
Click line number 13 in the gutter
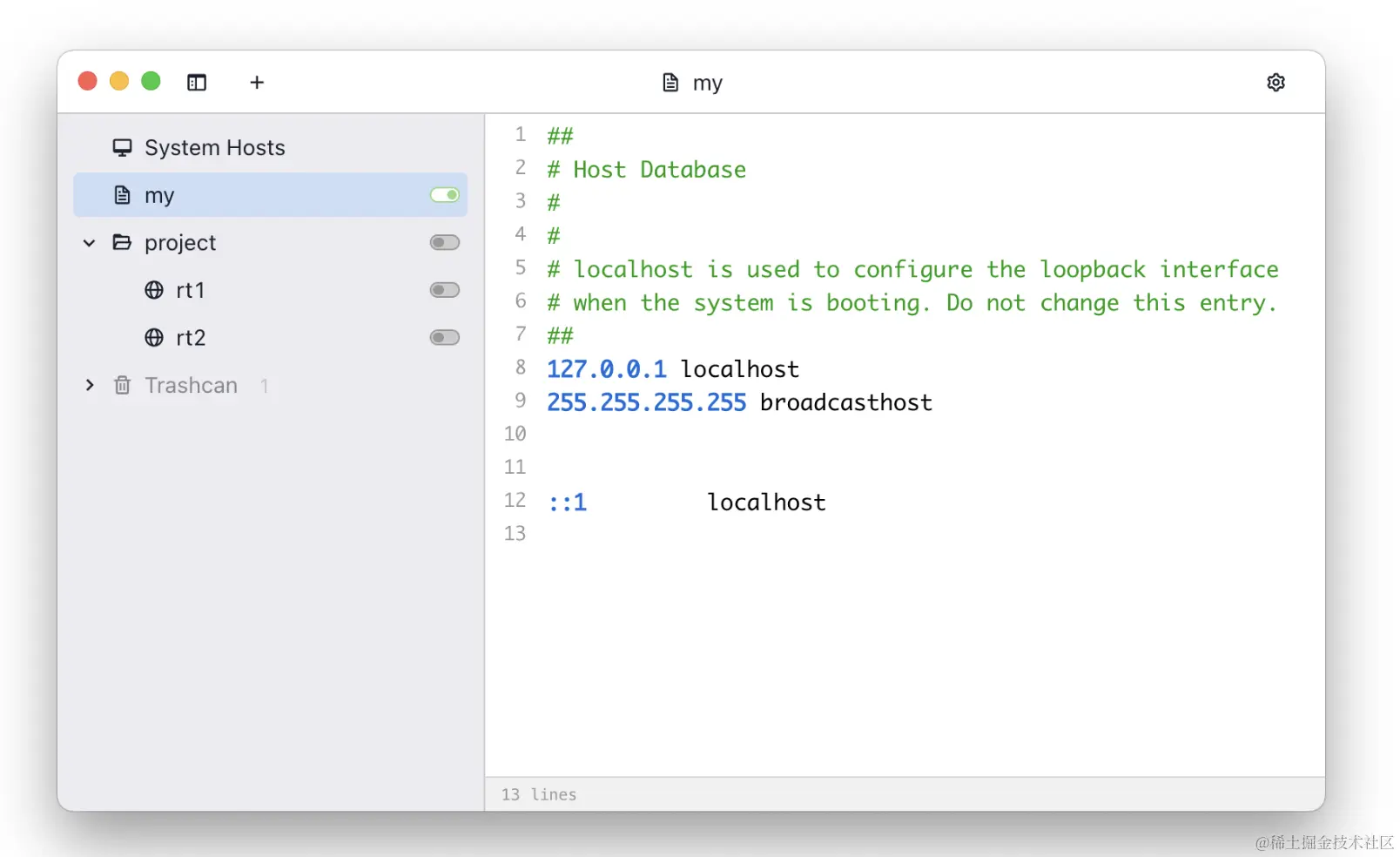515,533
